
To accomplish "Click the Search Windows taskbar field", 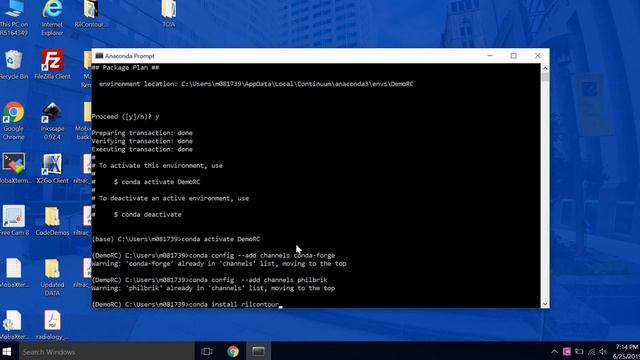I will (106, 352).
